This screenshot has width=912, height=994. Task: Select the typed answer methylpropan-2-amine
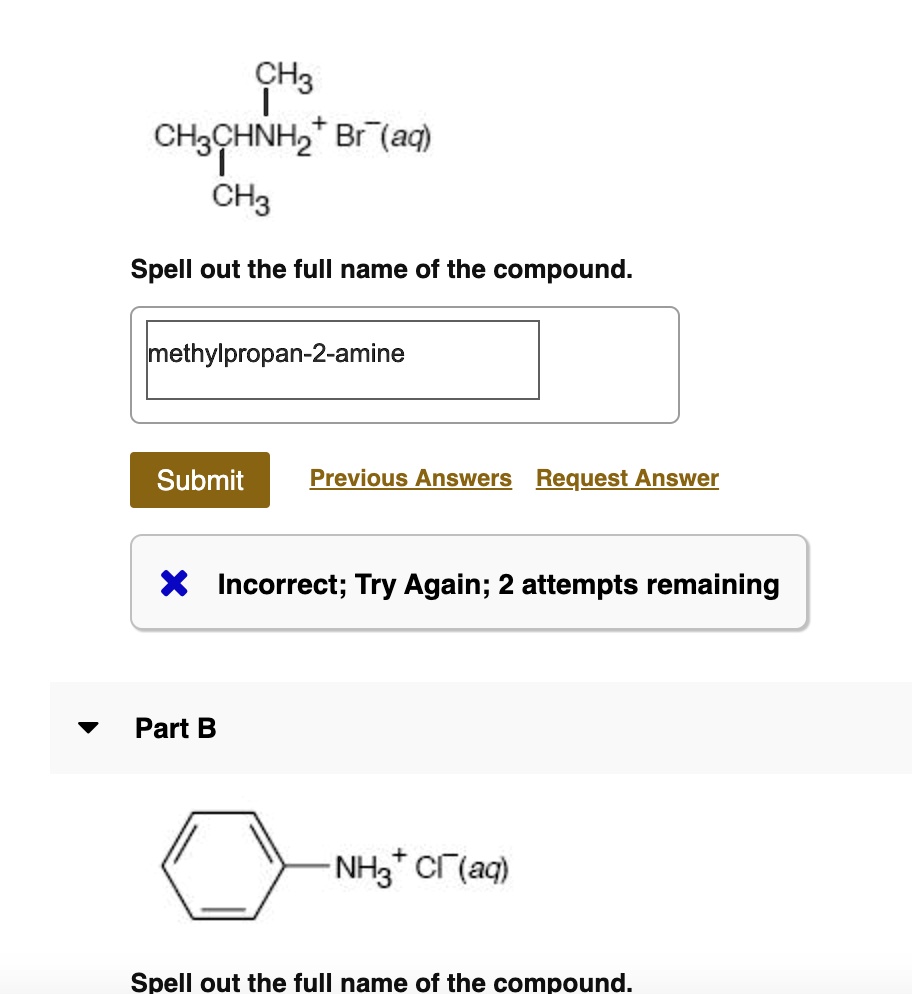276,353
